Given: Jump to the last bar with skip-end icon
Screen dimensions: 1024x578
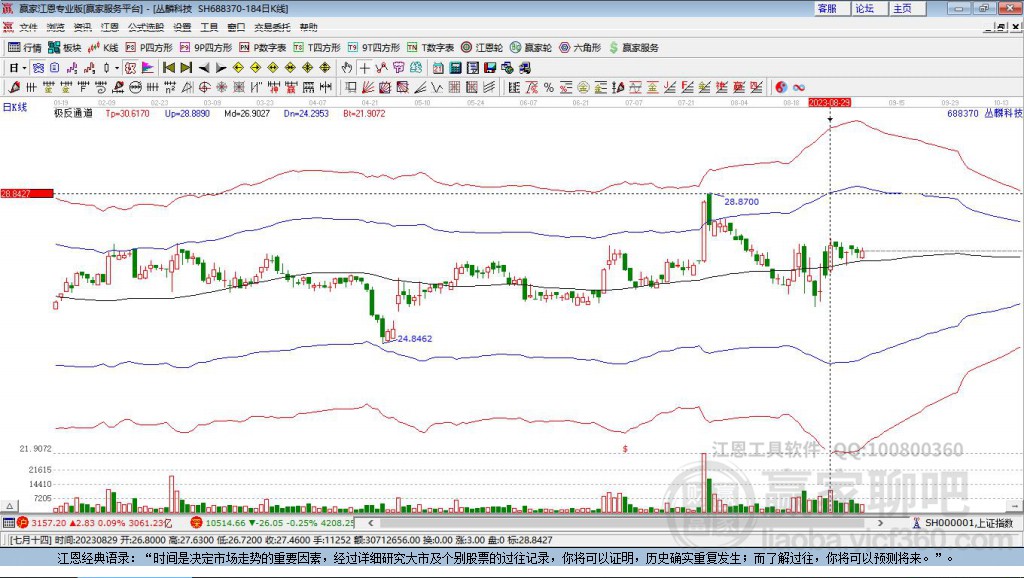Looking at the screenshot, I should (186, 68).
